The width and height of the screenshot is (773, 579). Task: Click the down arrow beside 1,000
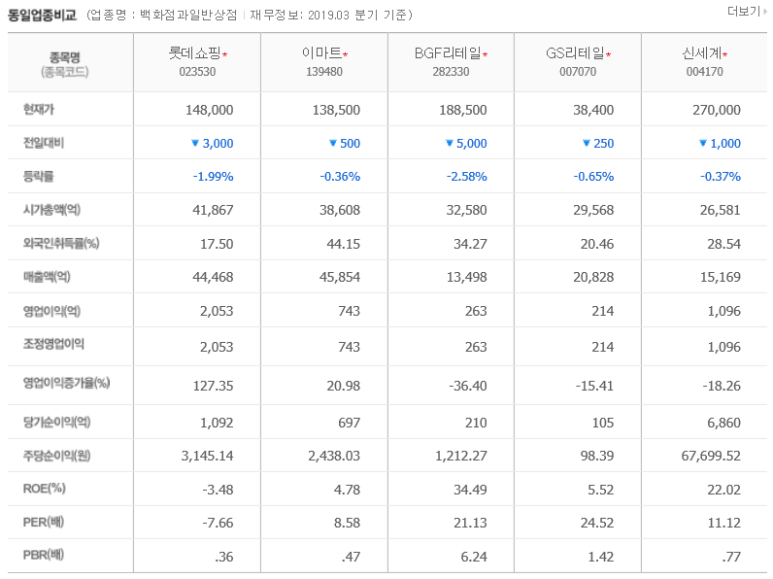point(703,143)
